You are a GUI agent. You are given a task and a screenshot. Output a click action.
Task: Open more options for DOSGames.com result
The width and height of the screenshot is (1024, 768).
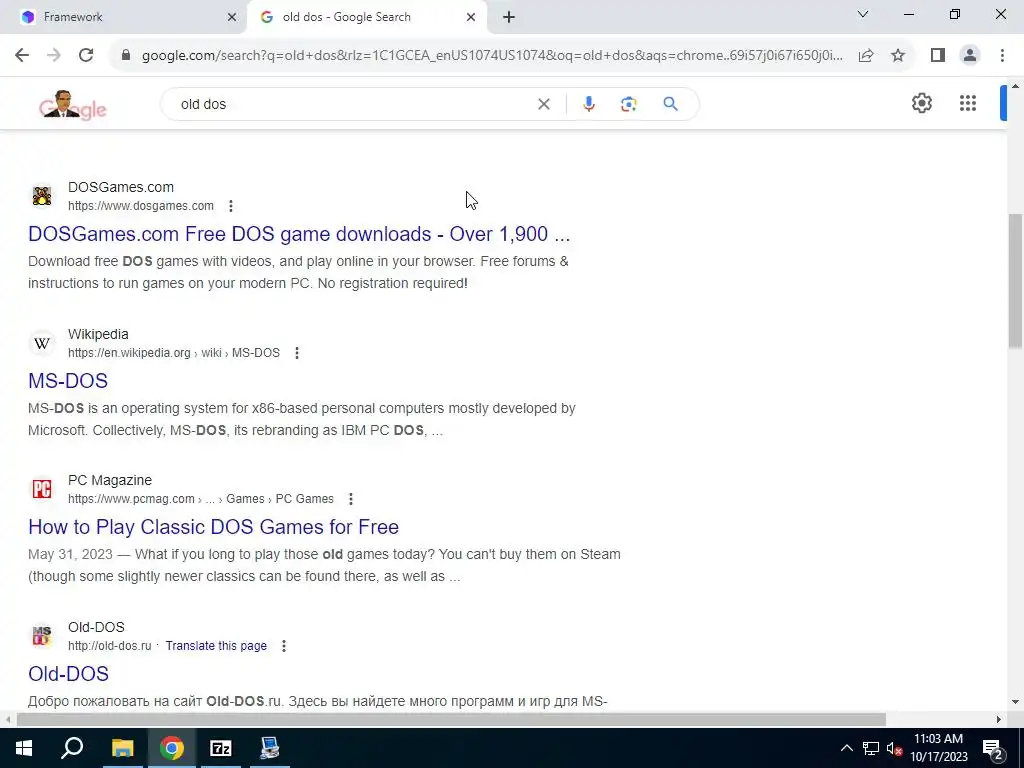tap(231, 206)
